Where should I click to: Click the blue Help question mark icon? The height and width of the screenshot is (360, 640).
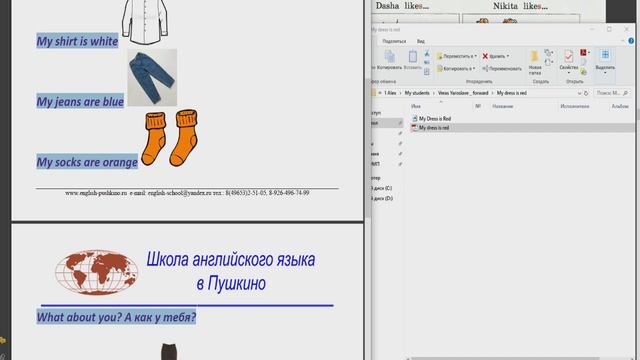point(631,41)
